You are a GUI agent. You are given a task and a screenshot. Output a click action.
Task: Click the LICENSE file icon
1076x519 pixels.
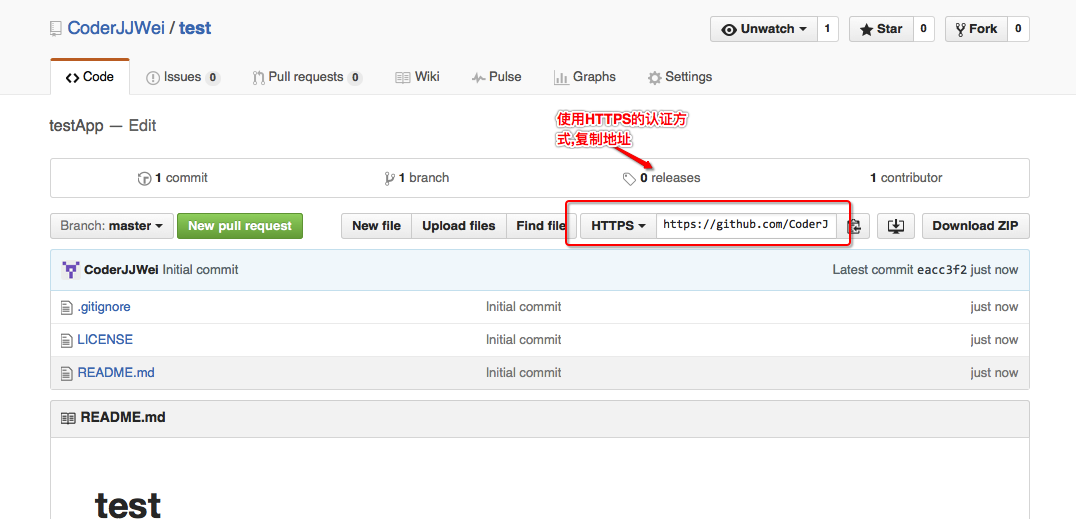67,341
